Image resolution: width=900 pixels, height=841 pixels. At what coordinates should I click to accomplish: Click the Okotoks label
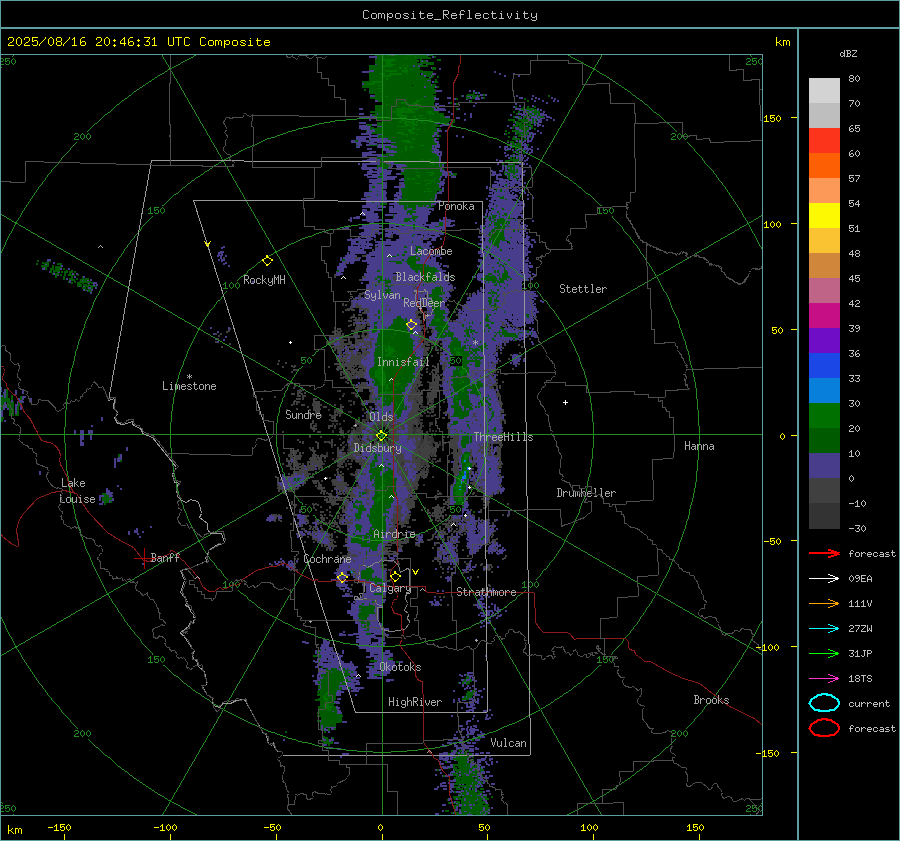(x=400, y=667)
